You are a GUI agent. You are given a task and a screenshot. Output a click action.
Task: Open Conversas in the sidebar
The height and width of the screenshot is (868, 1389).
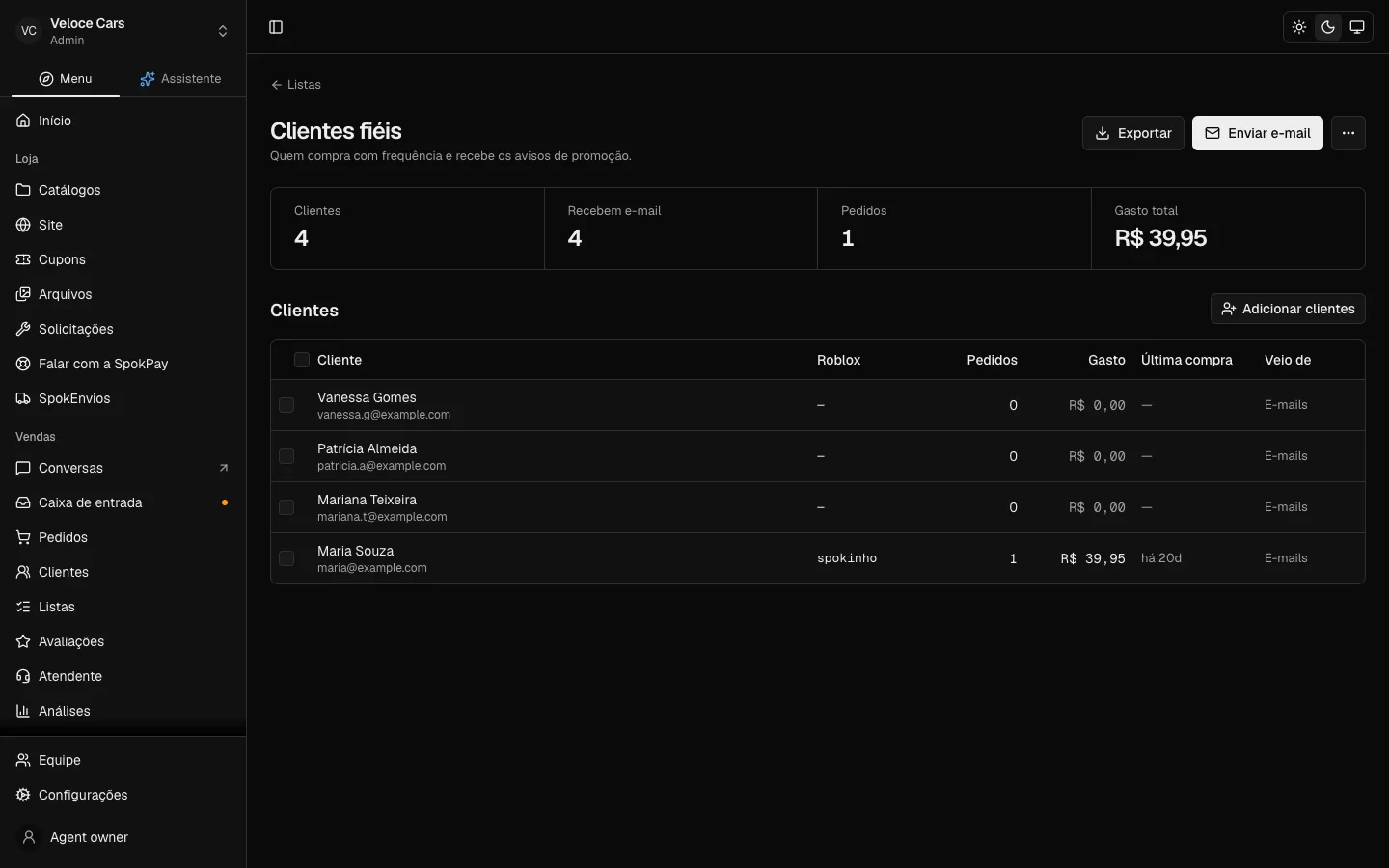123,468
